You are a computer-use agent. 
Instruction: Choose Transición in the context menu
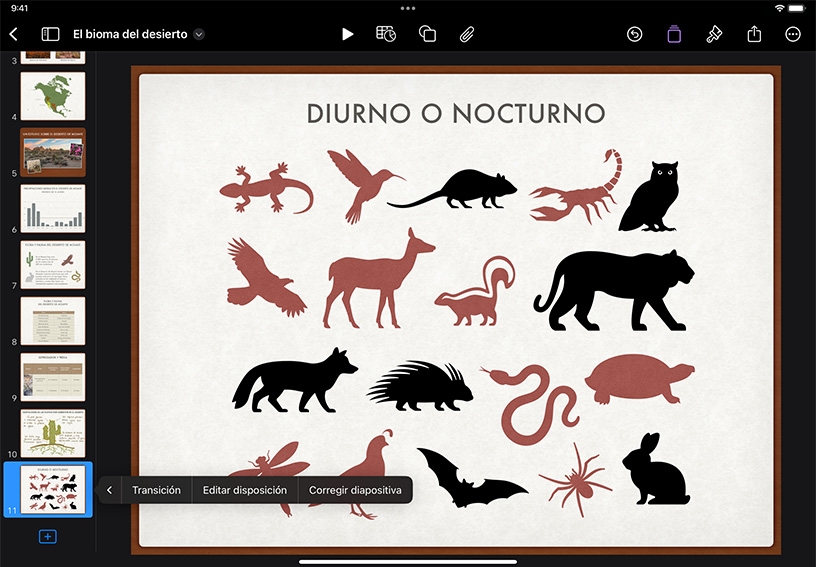(156, 490)
